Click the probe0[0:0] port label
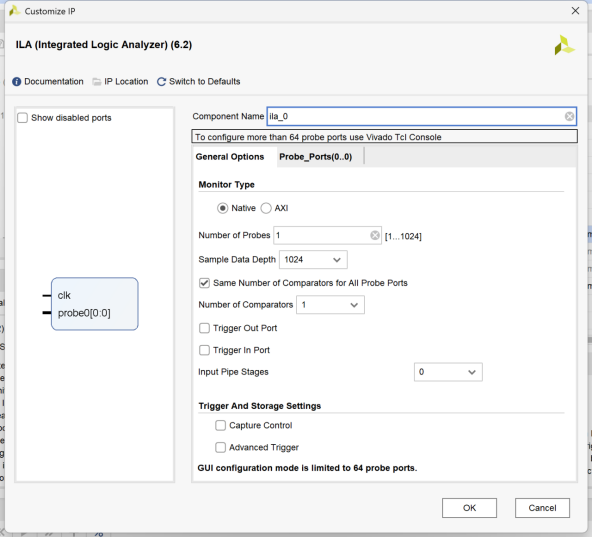592x537 pixels. (84, 313)
